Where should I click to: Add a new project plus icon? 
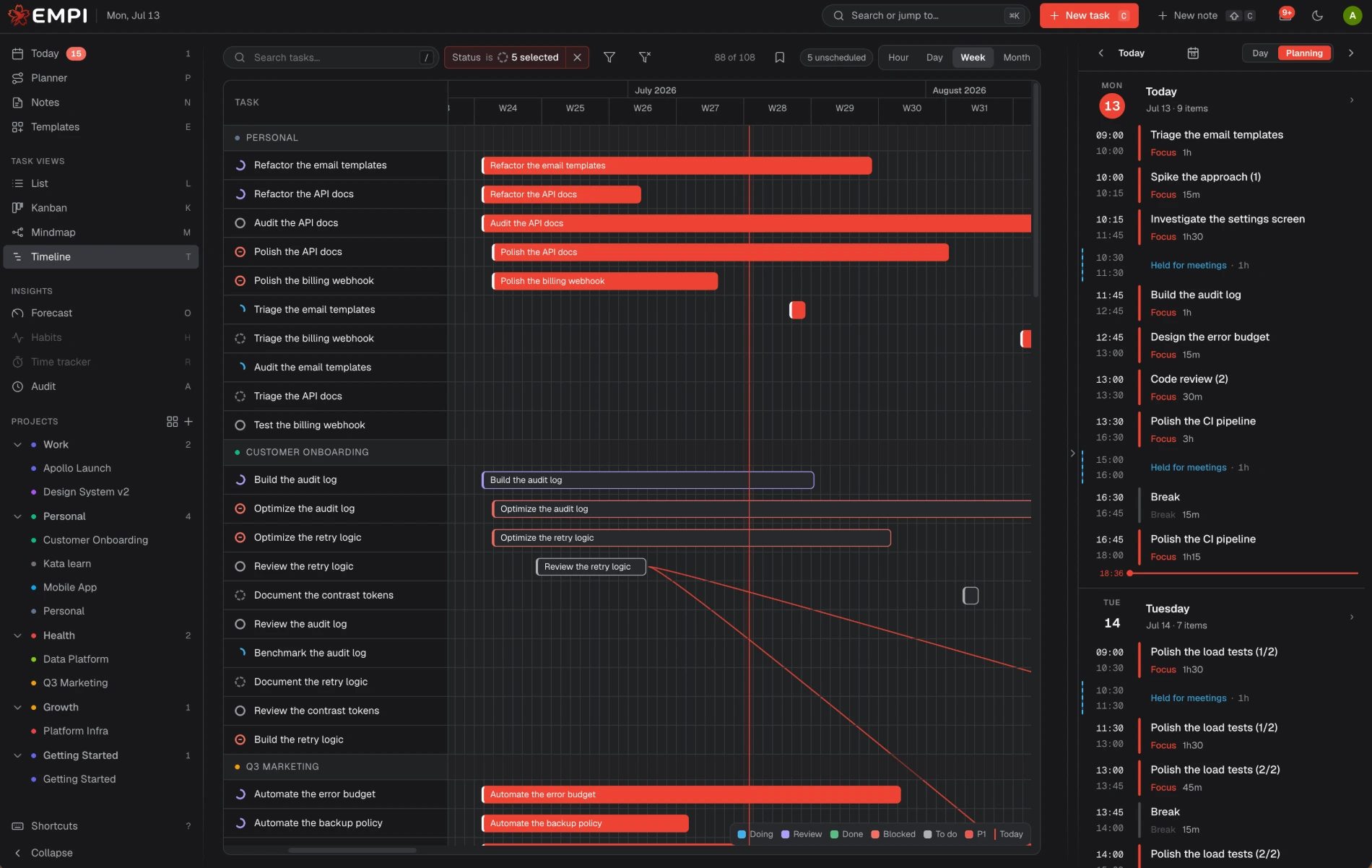click(x=188, y=421)
